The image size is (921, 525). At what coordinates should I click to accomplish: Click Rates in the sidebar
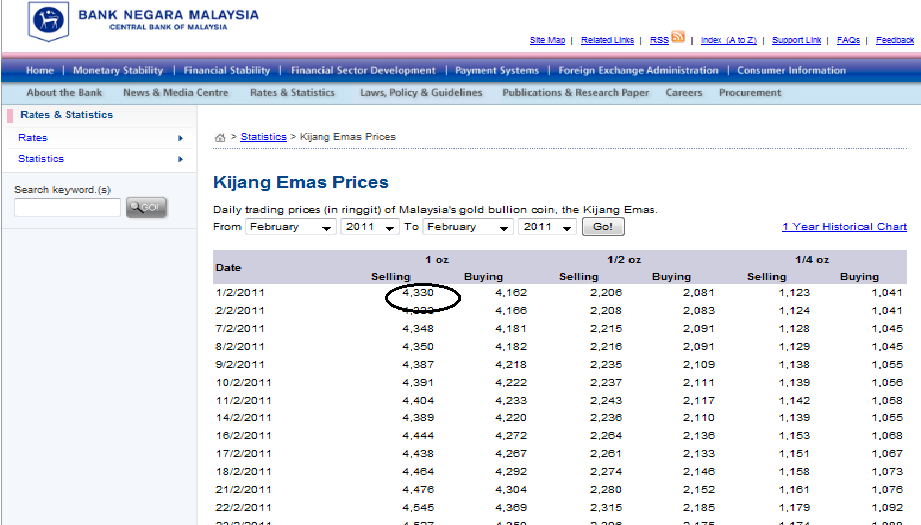coord(33,138)
